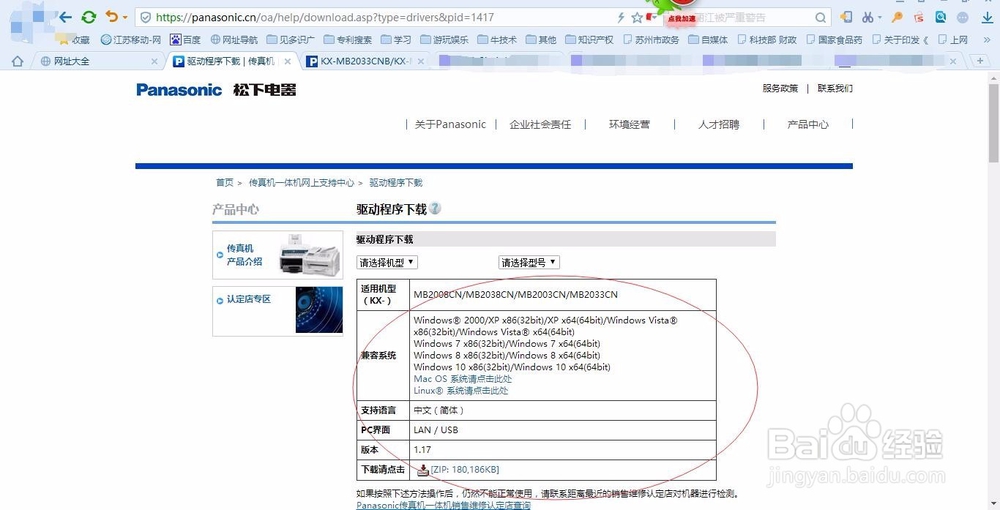Open dropdown next to the scissors icon
The image size is (1000, 510).
coord(880,17)
